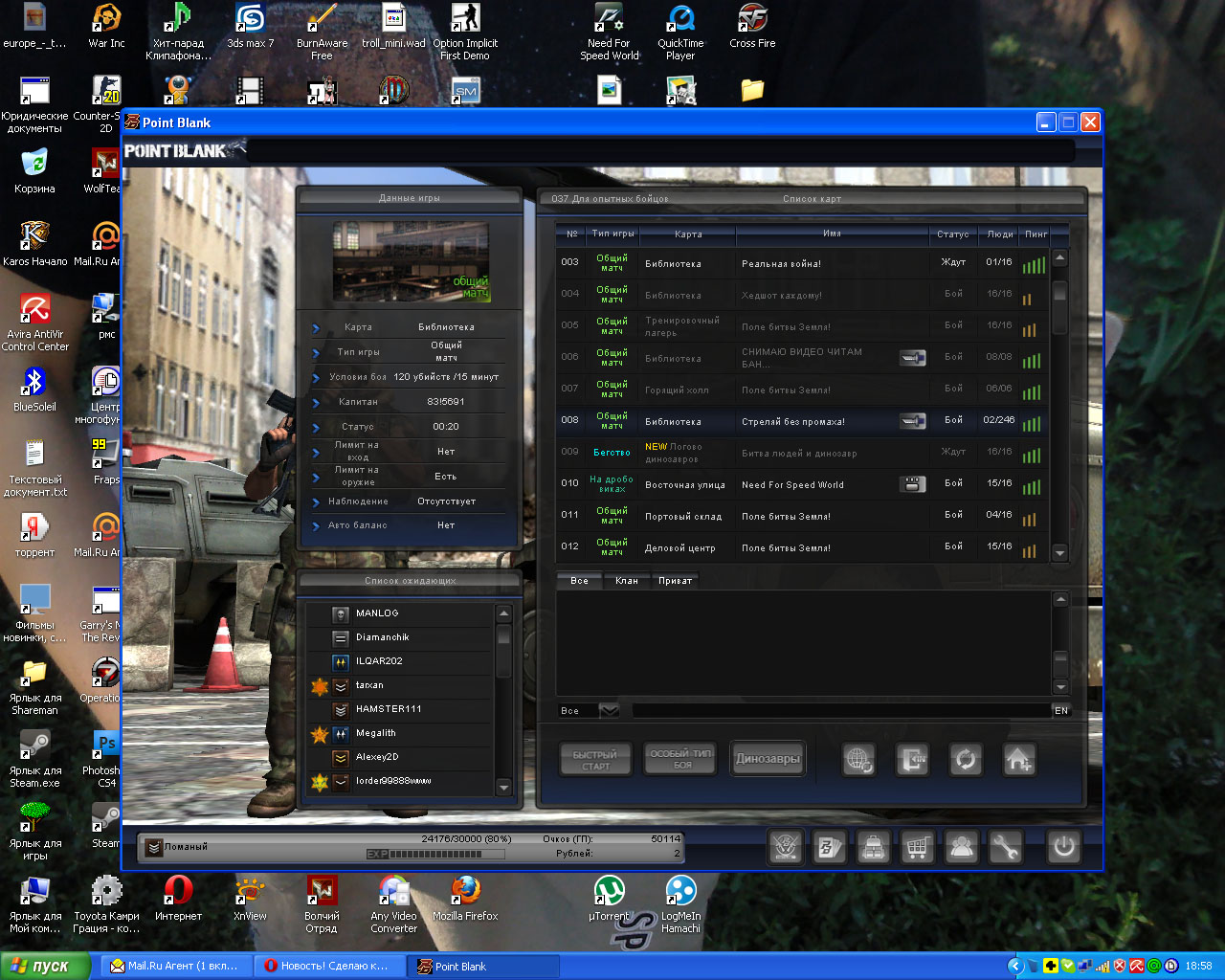Expand the Карта row arrow in game data
This screenshot has height=980, width=1225.
coord(316,328)
